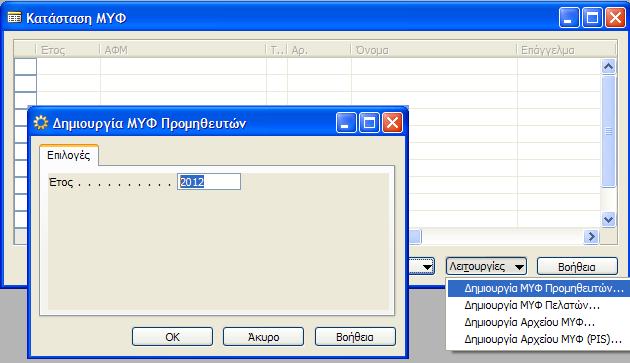
Task: Click the Όνομα column header
Action: pos(434,50)
